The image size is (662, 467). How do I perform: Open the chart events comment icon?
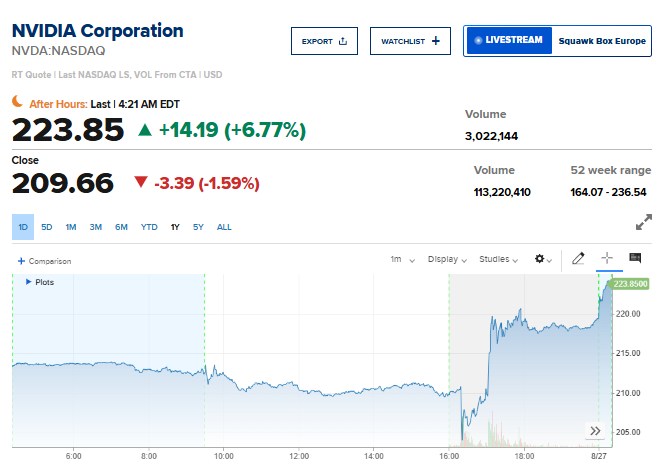(635, 258)
